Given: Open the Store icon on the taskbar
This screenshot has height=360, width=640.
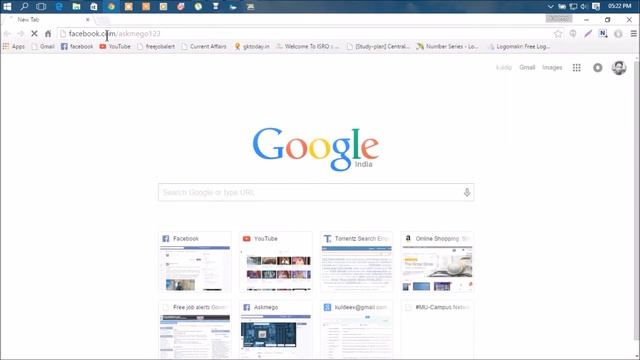Looking at the screenshot, I should (x=94, y=6).
